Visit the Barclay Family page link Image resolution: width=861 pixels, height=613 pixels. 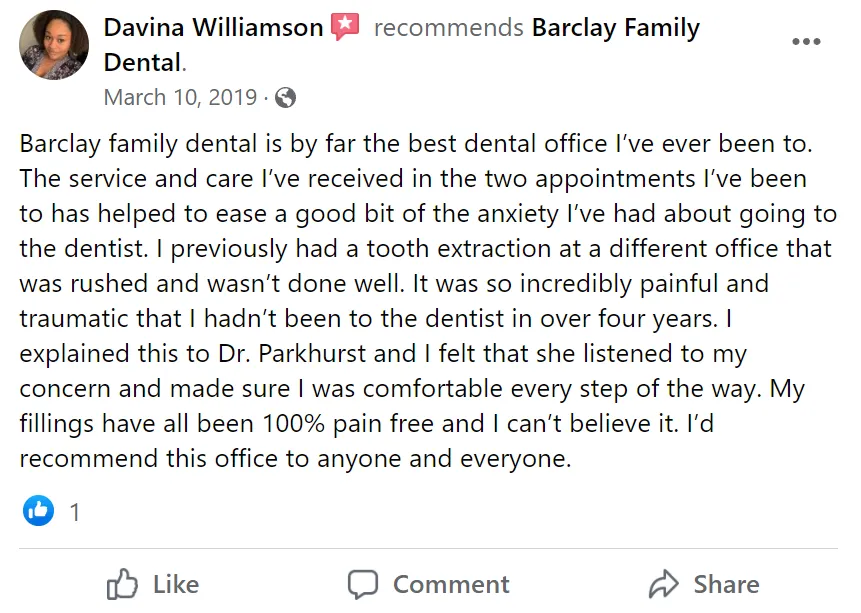615,28
